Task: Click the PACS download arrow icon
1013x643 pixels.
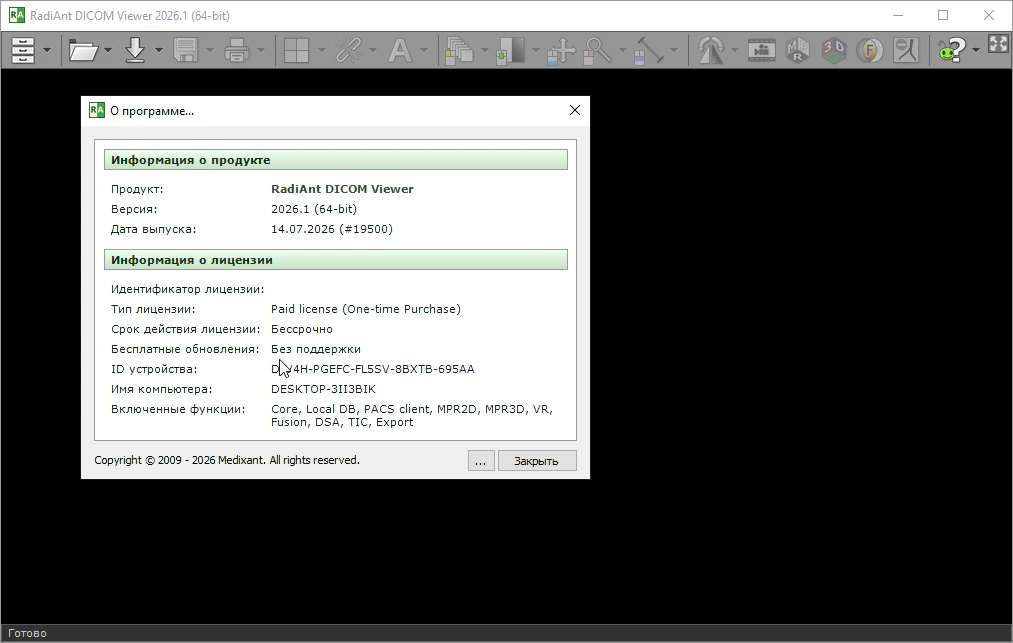Action: [135, 50]
